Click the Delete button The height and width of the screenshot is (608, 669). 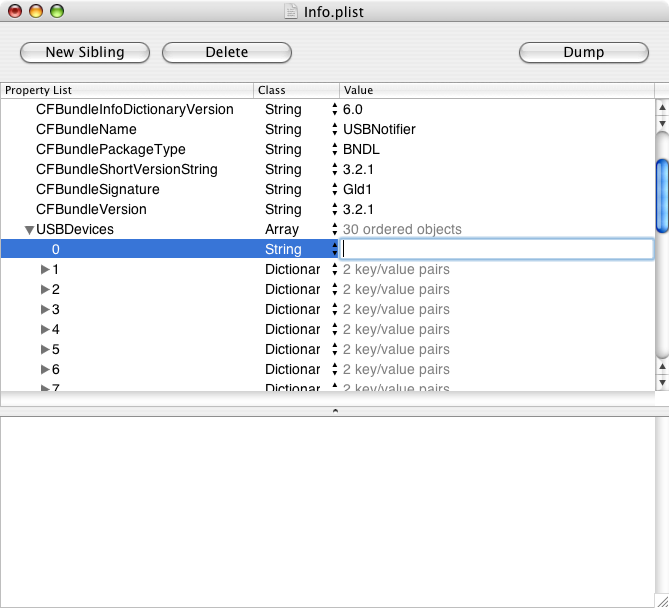coord(227,52)
